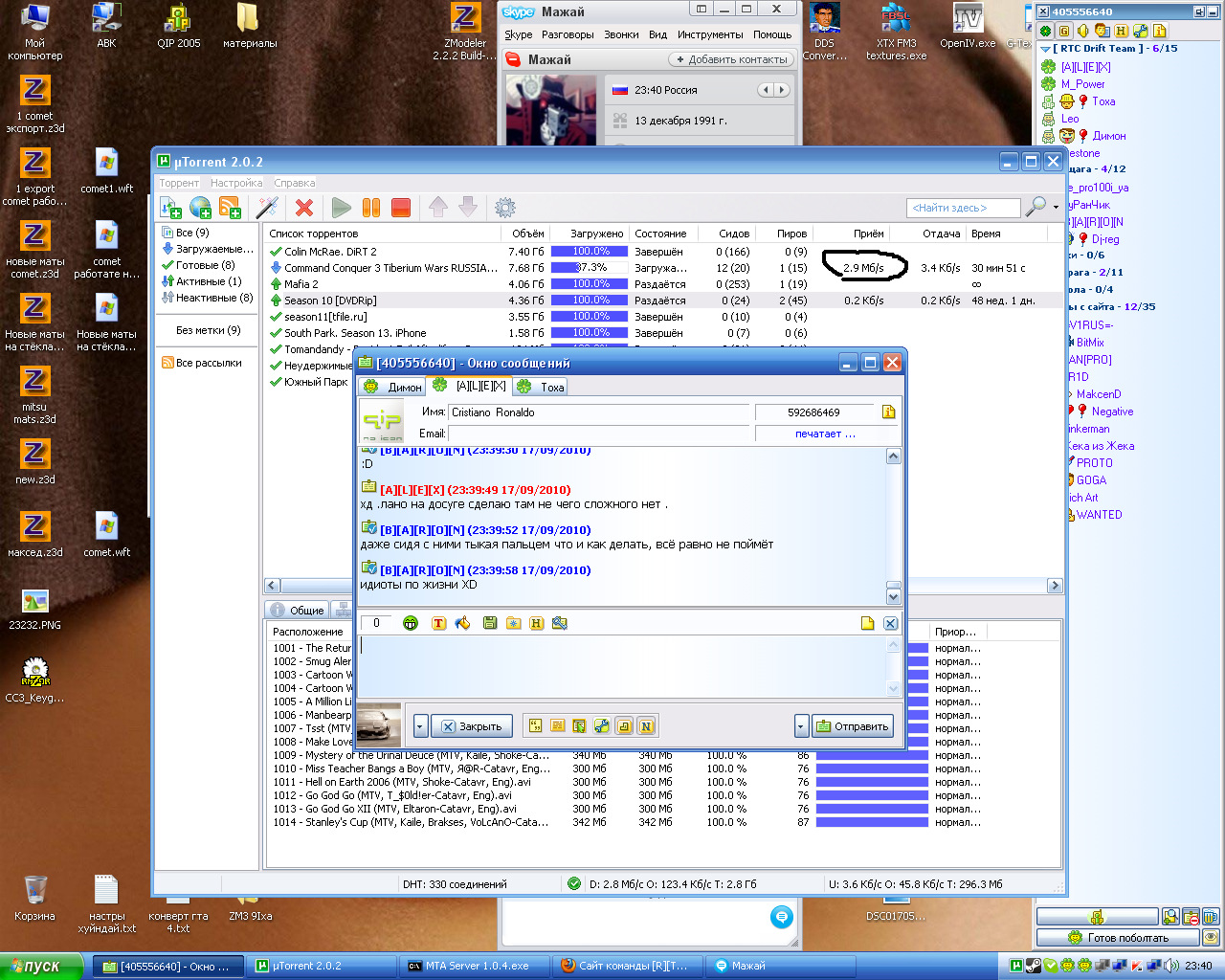Toggle sound speaker icon in QIP contact list
This screenshot has height=980, width=1225.
click(1083, 31)
